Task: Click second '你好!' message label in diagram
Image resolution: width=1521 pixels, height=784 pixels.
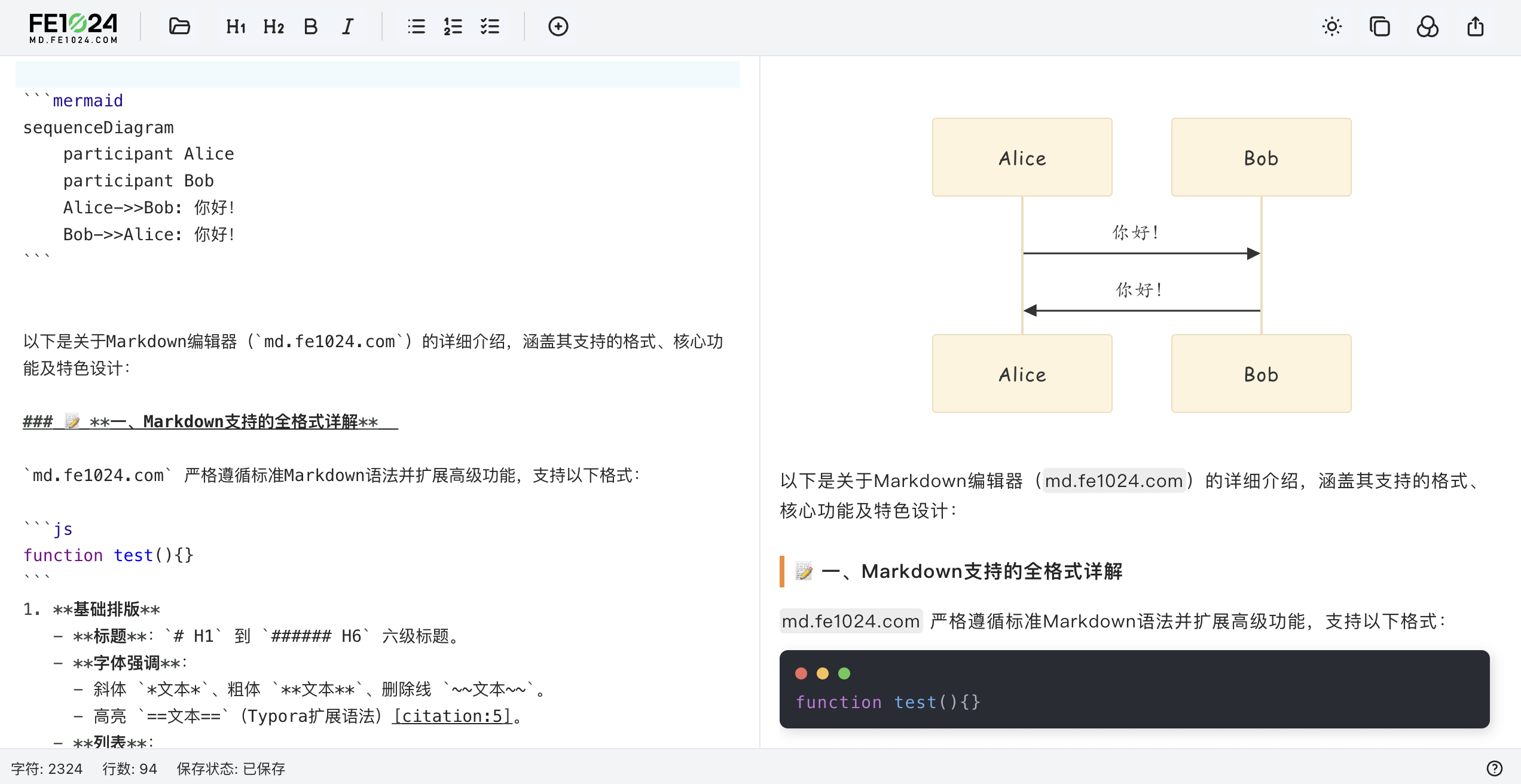Action: [1140, 289]
